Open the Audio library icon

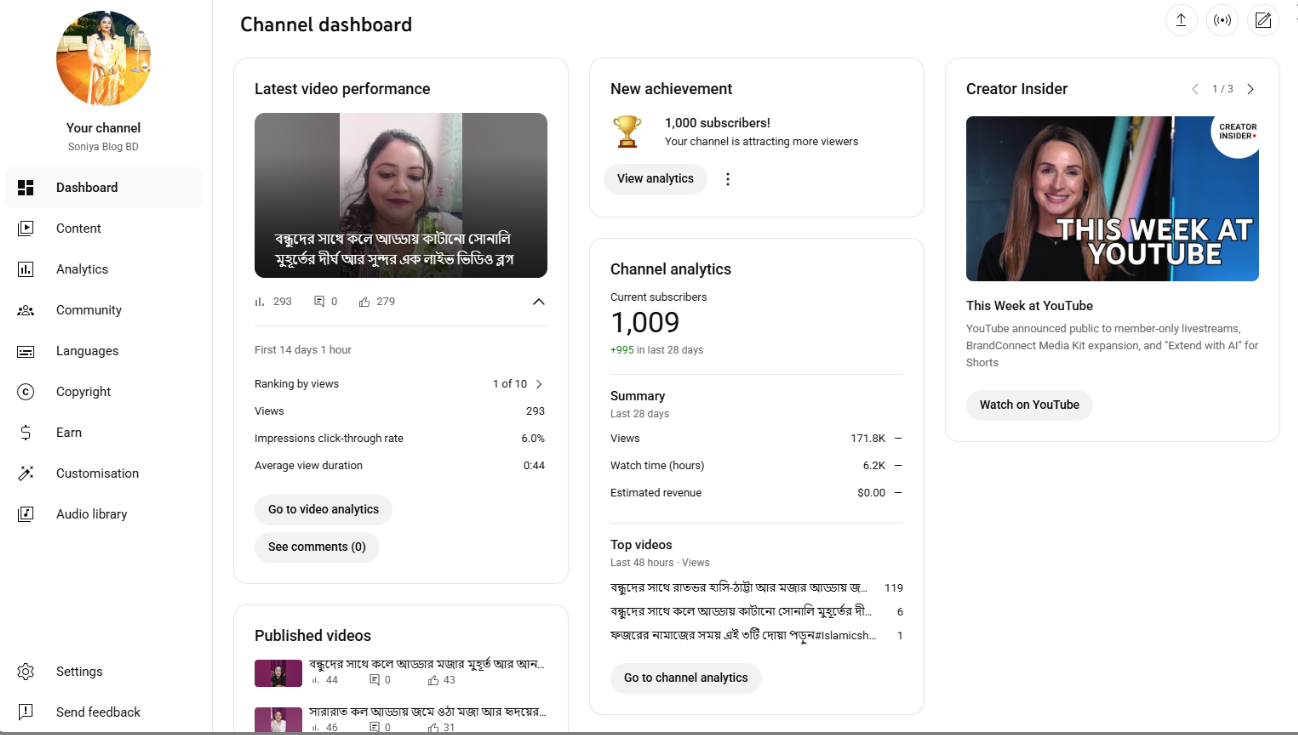point(26,514)
